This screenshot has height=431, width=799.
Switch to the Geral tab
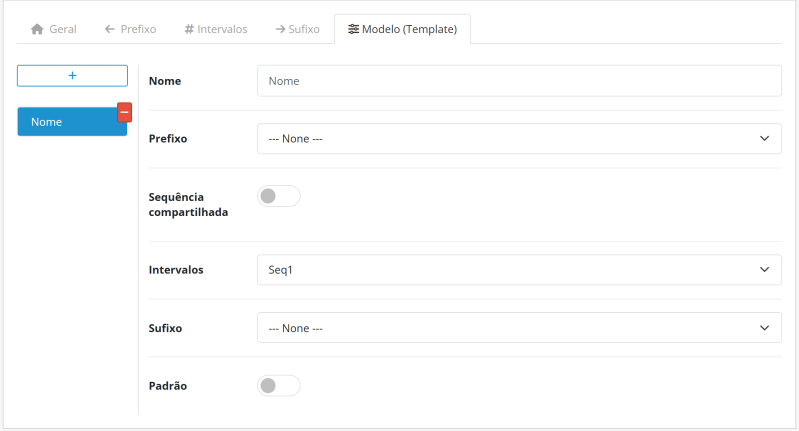coord(54,29)
